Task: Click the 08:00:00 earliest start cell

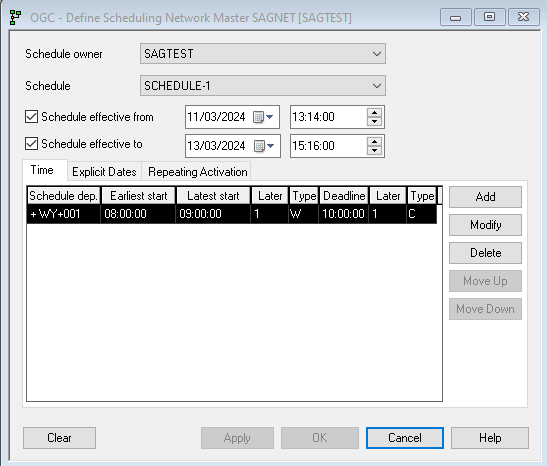Action: (x=138, y=214)
